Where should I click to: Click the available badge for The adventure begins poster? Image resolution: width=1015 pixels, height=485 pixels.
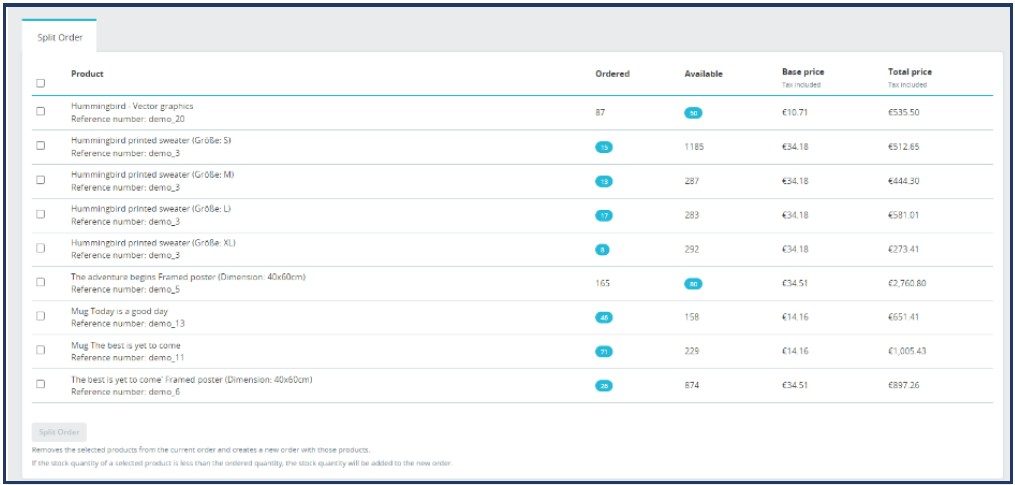(693, 283)
